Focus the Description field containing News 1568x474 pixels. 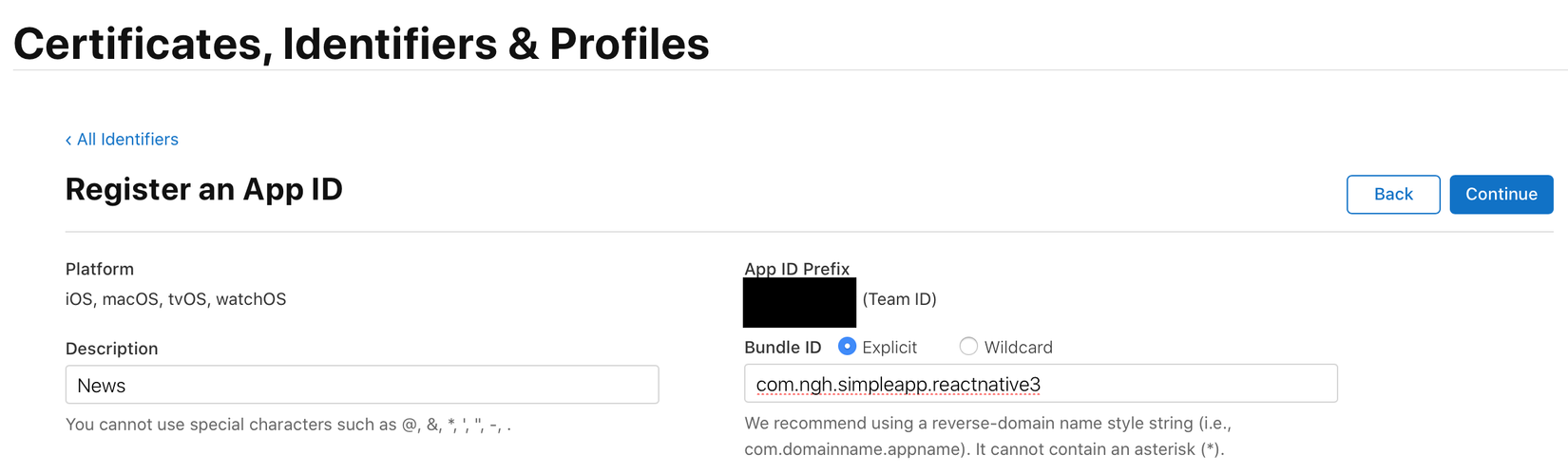coord(361,385)
